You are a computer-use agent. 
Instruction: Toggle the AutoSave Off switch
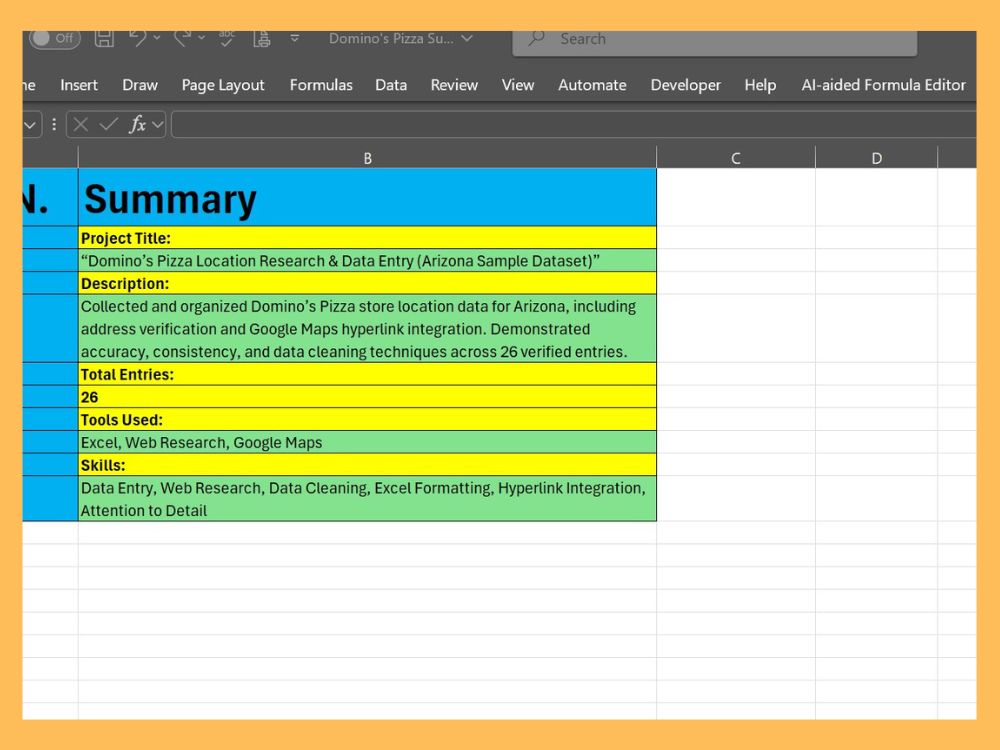pyautogui.click(x=55, y=38)
